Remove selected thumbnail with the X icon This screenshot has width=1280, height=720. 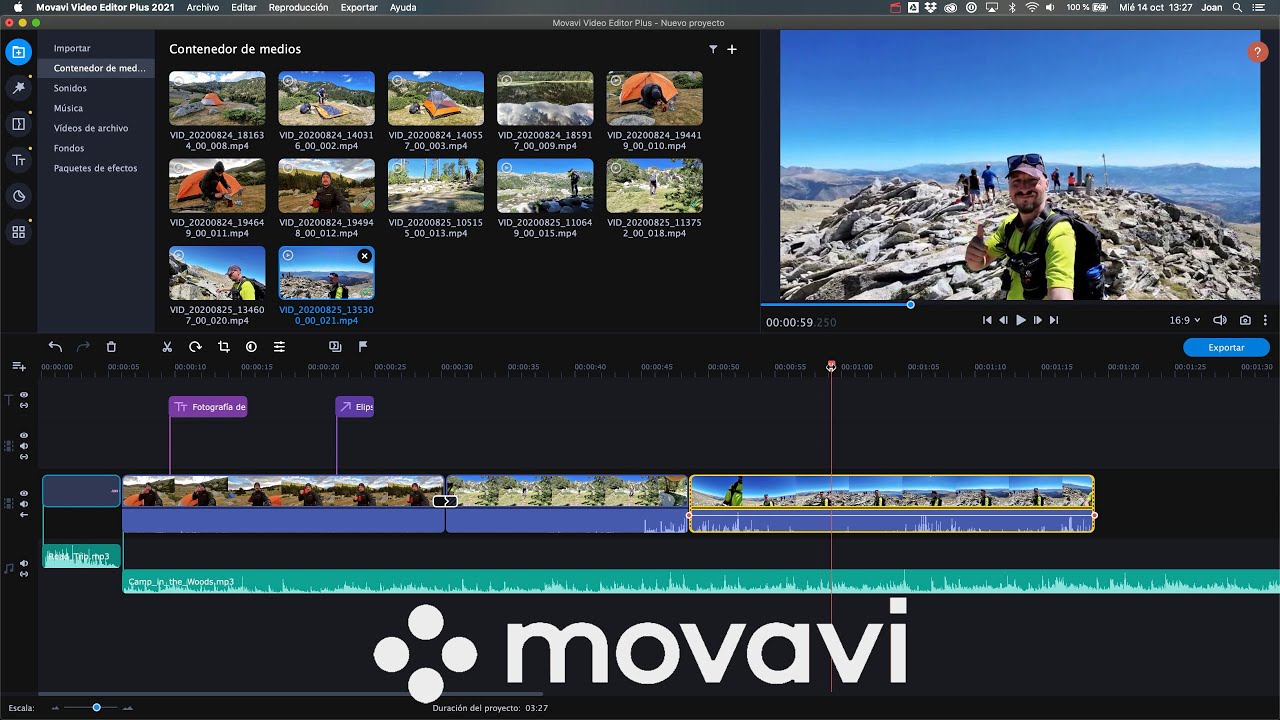[x=364, y=256]
